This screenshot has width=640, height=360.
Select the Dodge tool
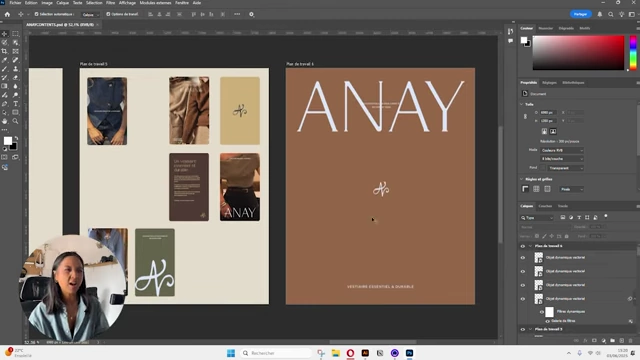16,95
